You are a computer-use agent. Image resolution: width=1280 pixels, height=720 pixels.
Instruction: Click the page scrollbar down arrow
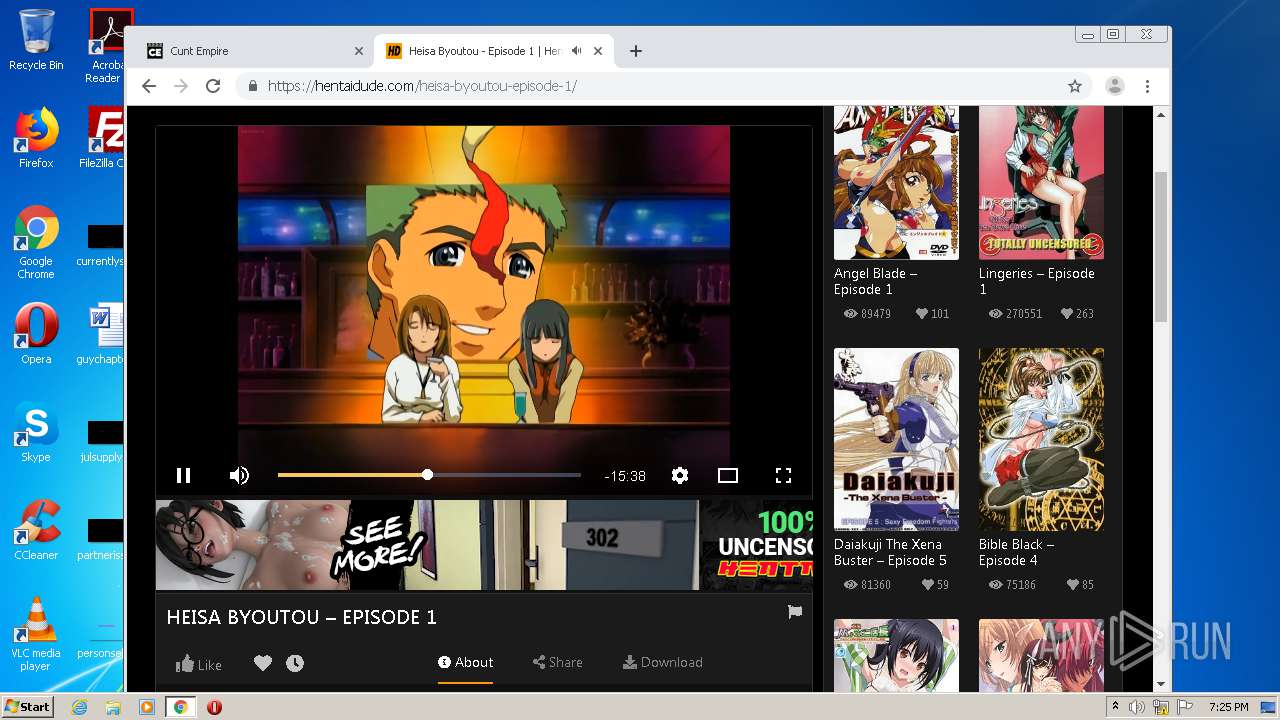[1161, 684]
